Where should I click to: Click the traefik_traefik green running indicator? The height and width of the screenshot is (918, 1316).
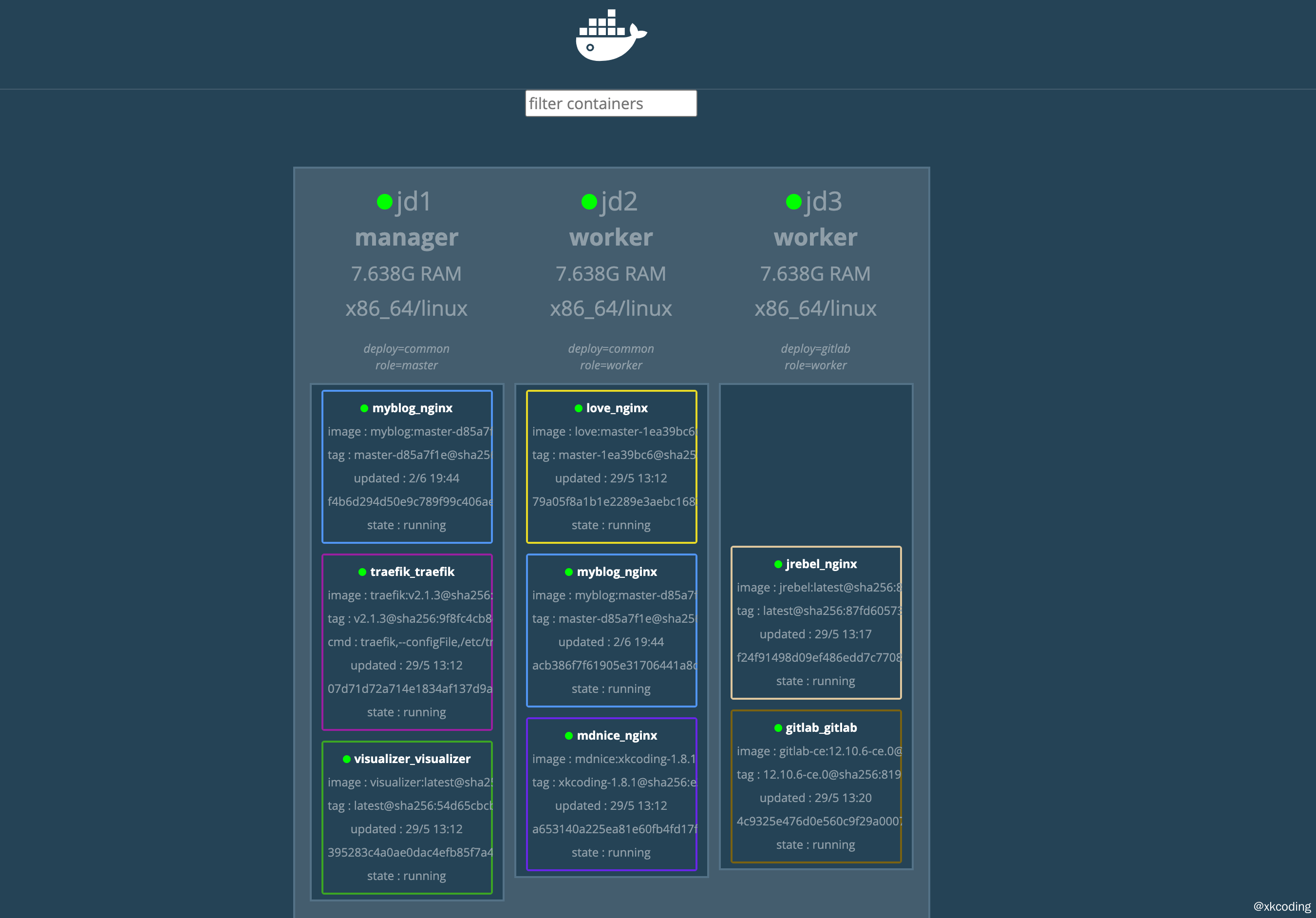tap(362, 572)
